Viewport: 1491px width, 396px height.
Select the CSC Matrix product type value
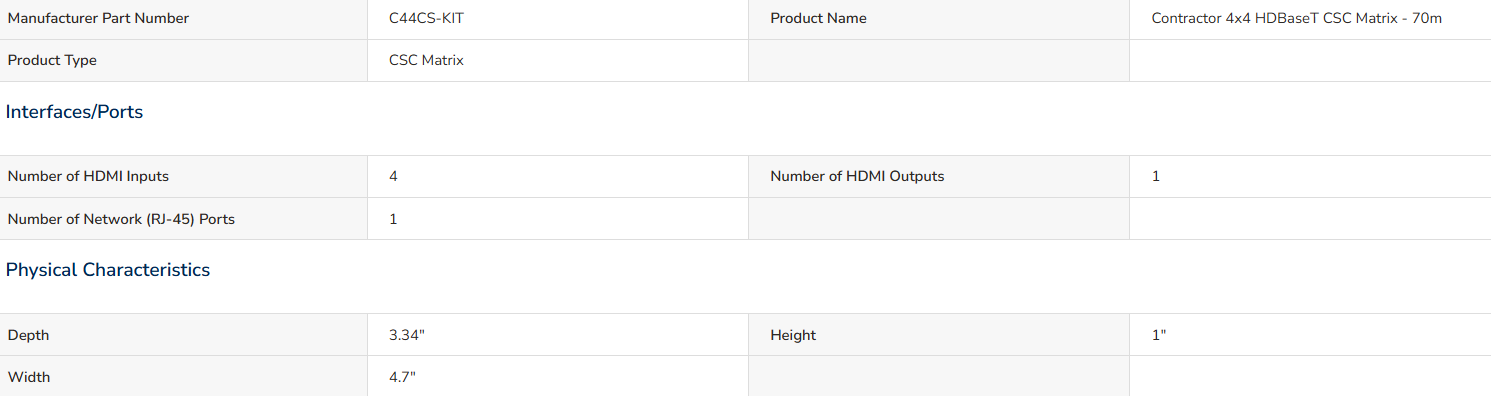tap(426, 60)
